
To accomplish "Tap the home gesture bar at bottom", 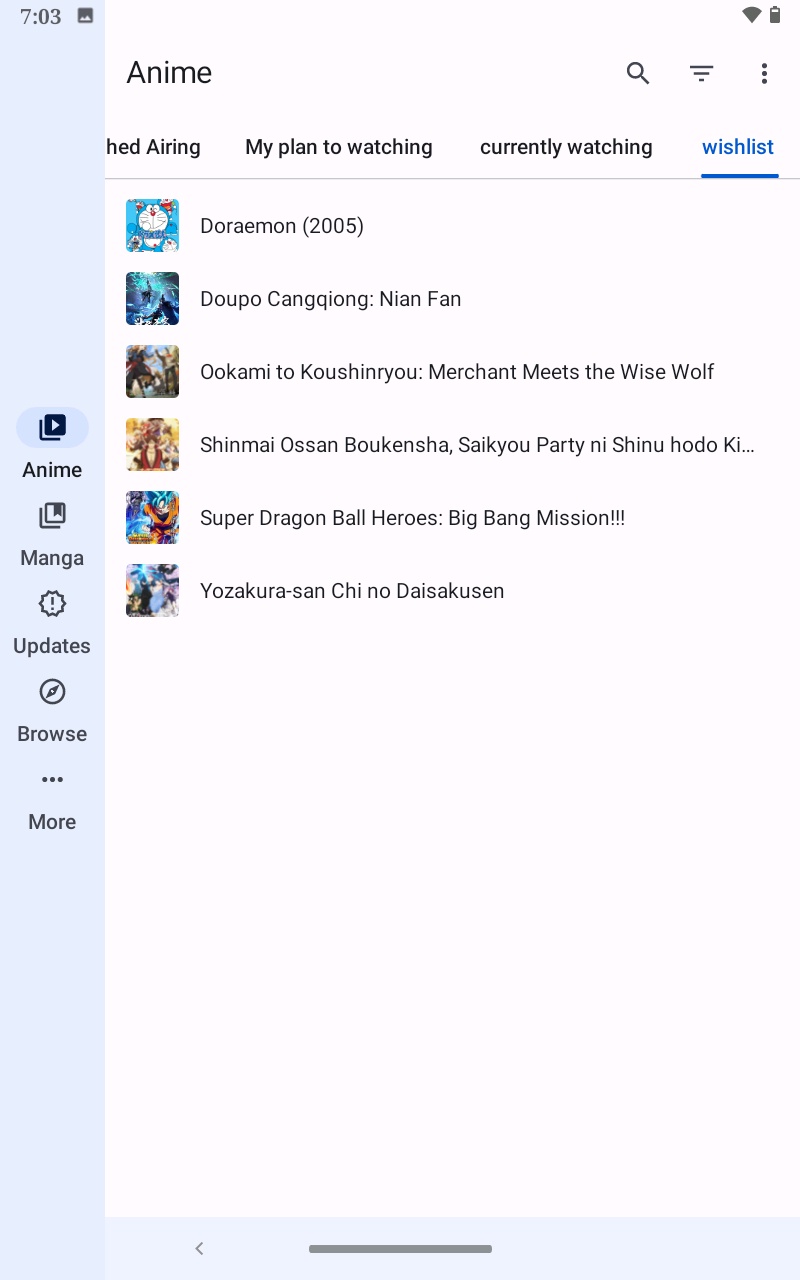I will pyautogui.click(x=400, y=1249).
